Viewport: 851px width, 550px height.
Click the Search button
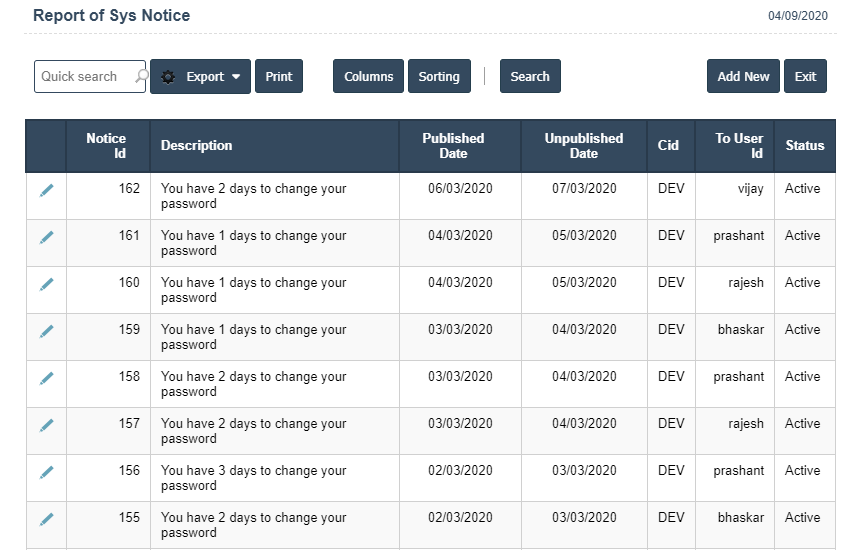[530, 77]
